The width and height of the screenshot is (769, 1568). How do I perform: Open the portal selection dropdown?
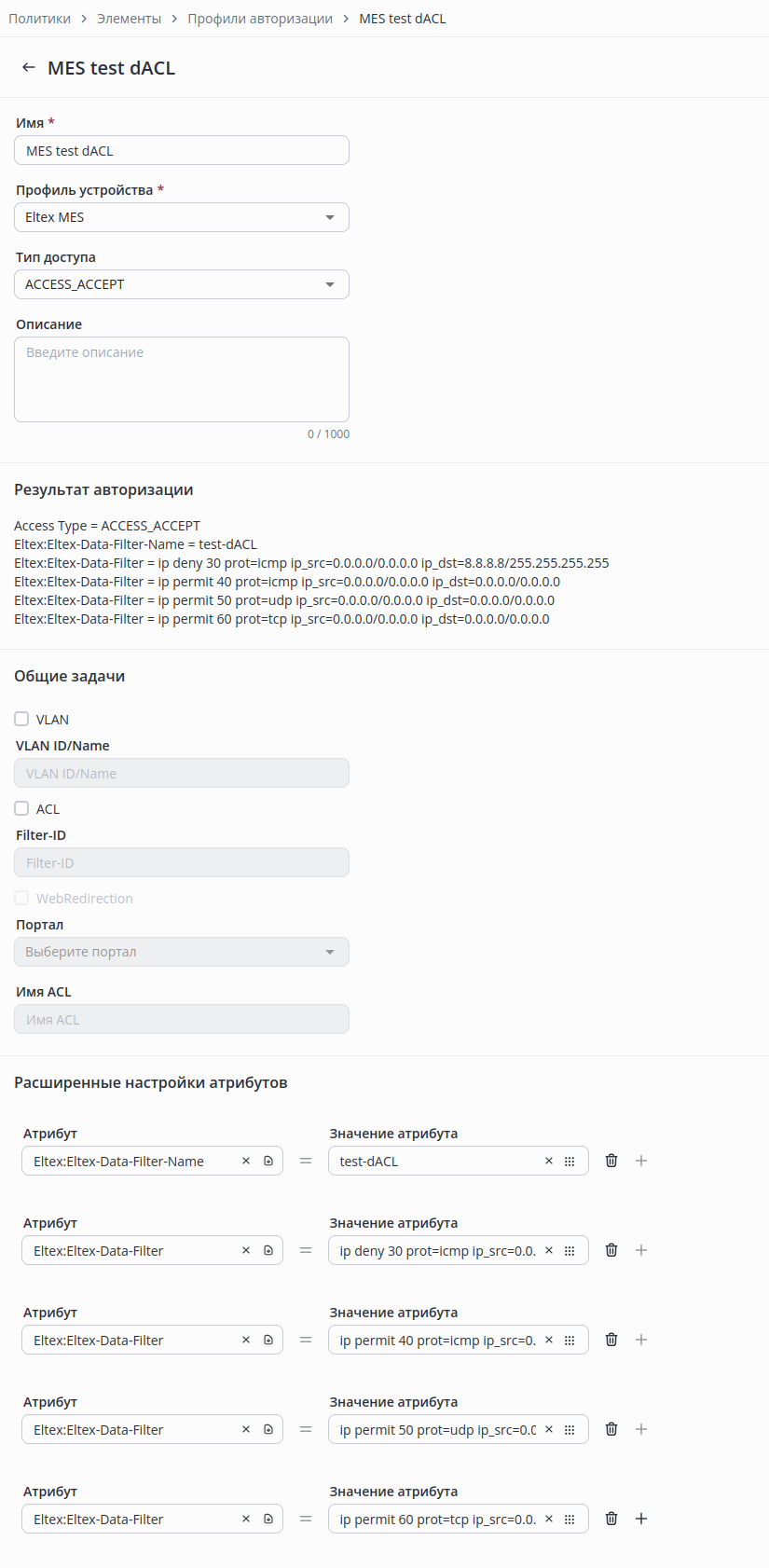pyautogui.click(x=182, y=952)
